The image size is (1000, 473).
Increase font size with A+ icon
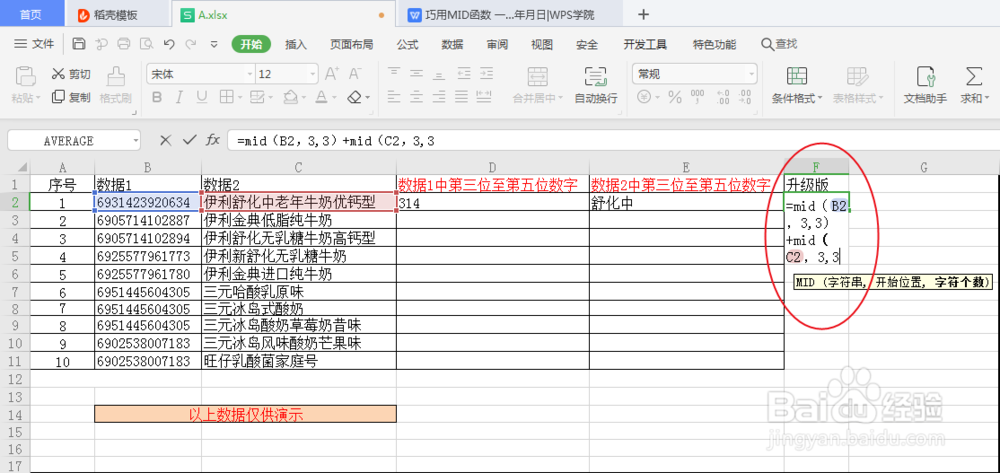[x=332, y=74]
